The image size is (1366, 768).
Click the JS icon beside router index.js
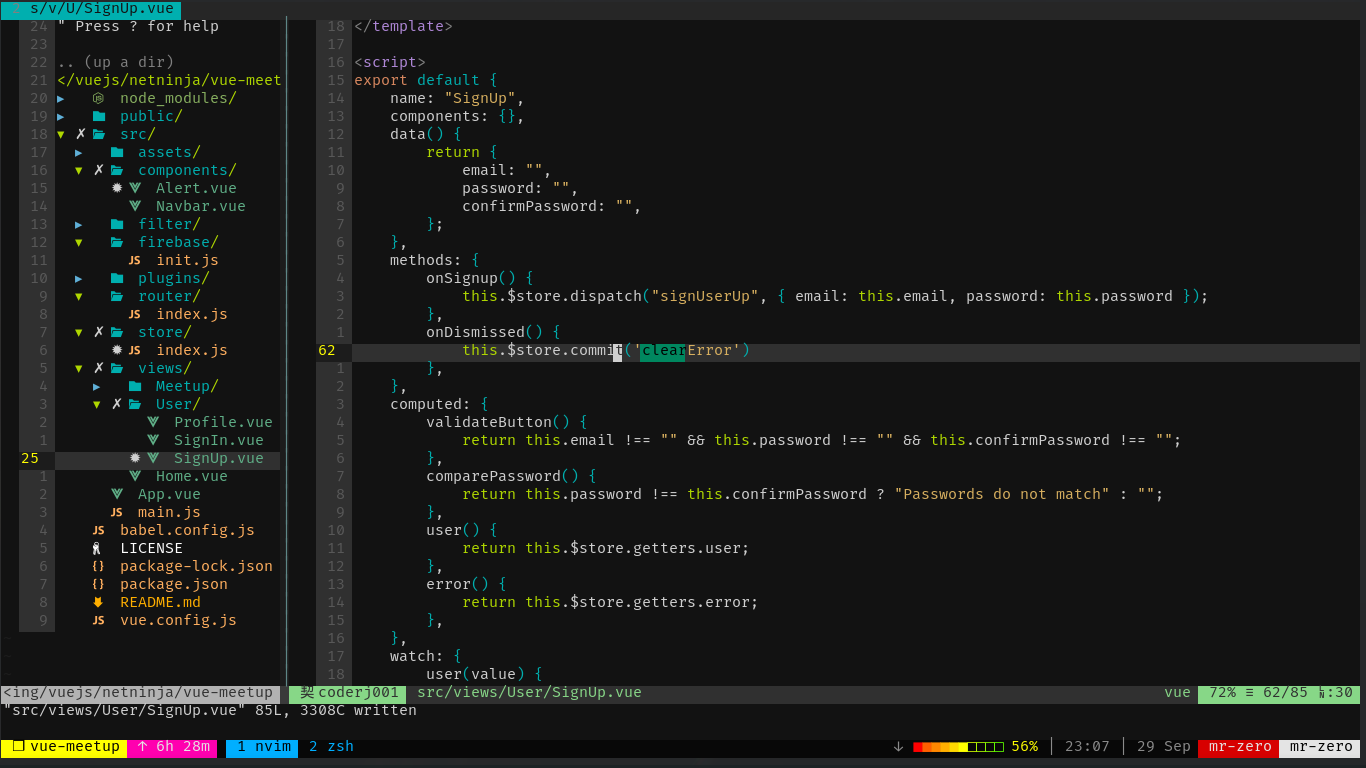coord(134,314)
